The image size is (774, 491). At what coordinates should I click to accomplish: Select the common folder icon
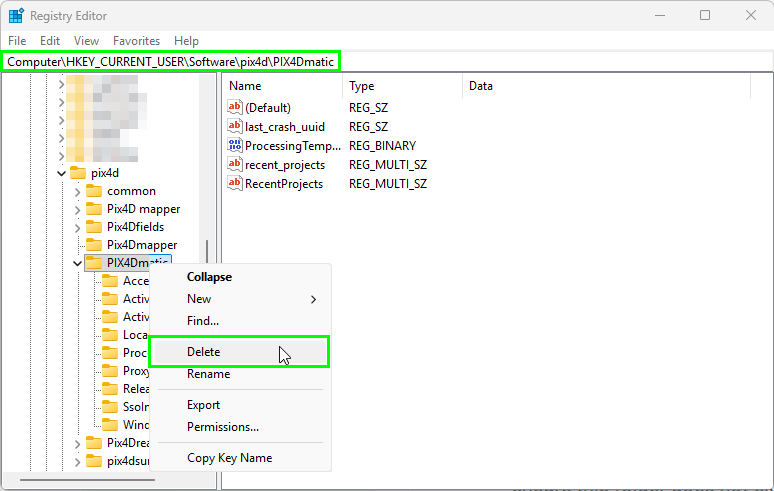coord(94,191)
